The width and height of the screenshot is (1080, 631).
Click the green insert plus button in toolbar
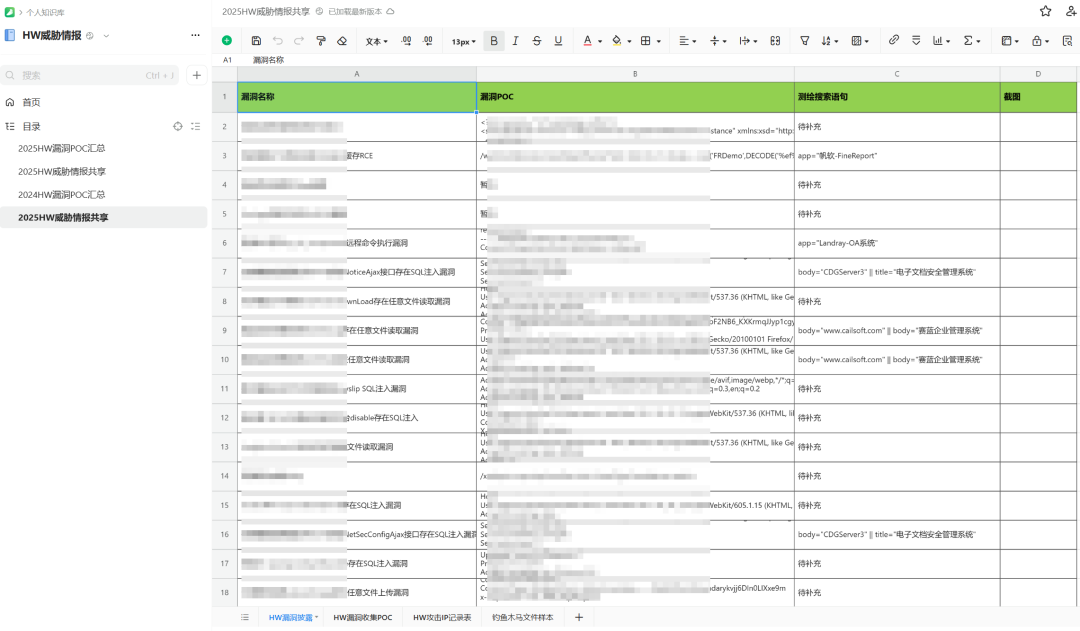pyautogui.click(x=227, y=41)
